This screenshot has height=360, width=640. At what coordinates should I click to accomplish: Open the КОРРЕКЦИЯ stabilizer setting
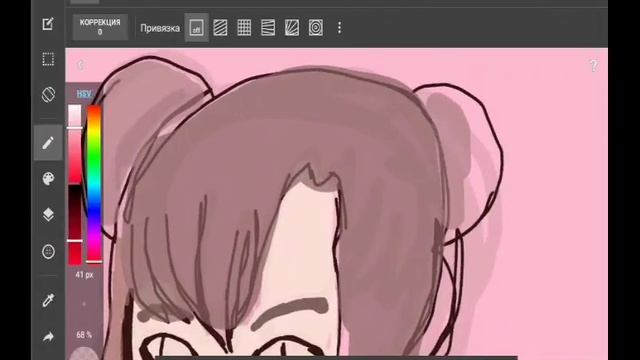[100, 27]
